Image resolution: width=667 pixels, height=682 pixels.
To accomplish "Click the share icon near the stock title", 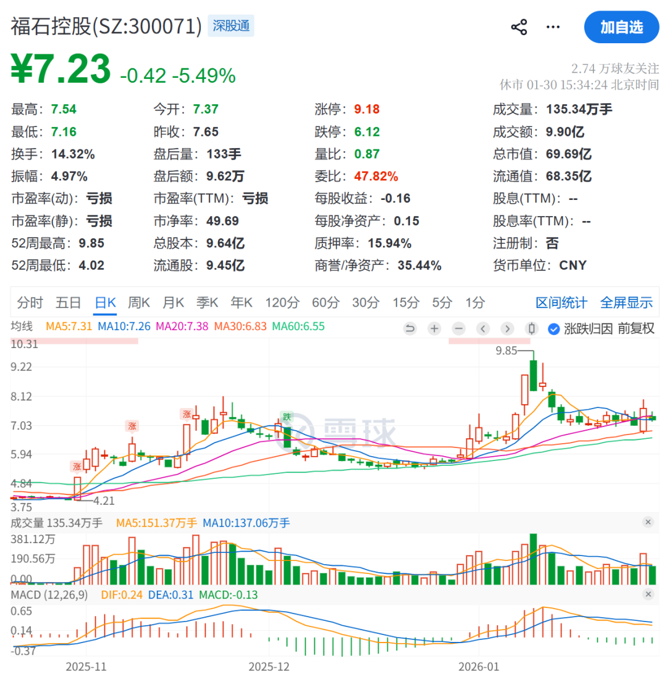I will click(x=519, y=27).
